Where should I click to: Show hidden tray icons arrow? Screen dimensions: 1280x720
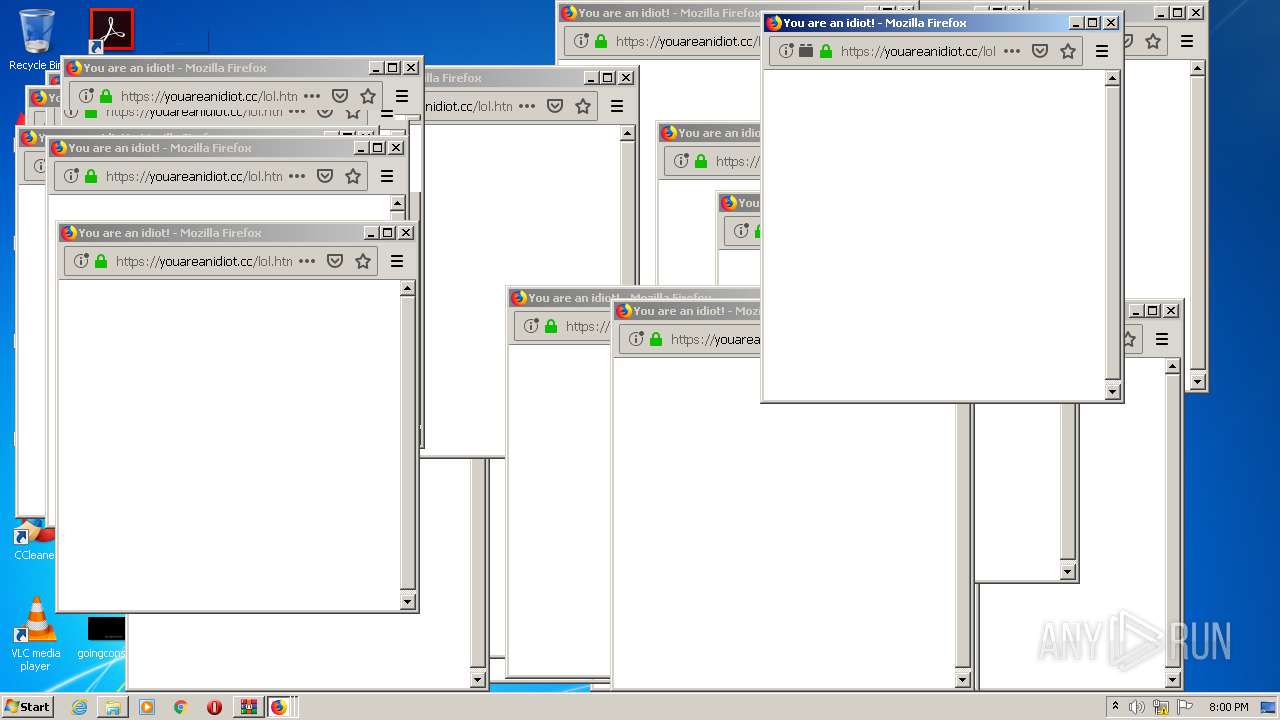[x=1115, y=706]
